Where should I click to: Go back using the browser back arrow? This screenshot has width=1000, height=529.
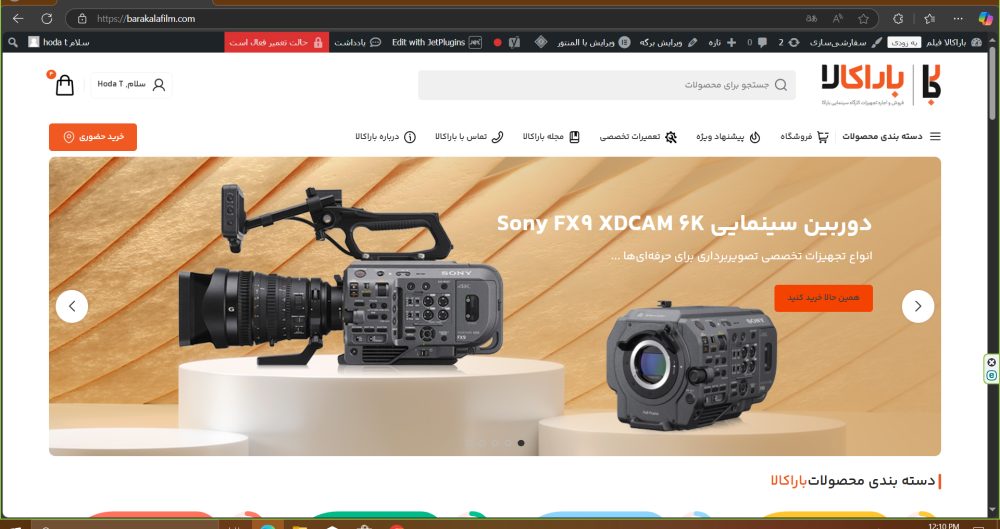tap(18, 19)
